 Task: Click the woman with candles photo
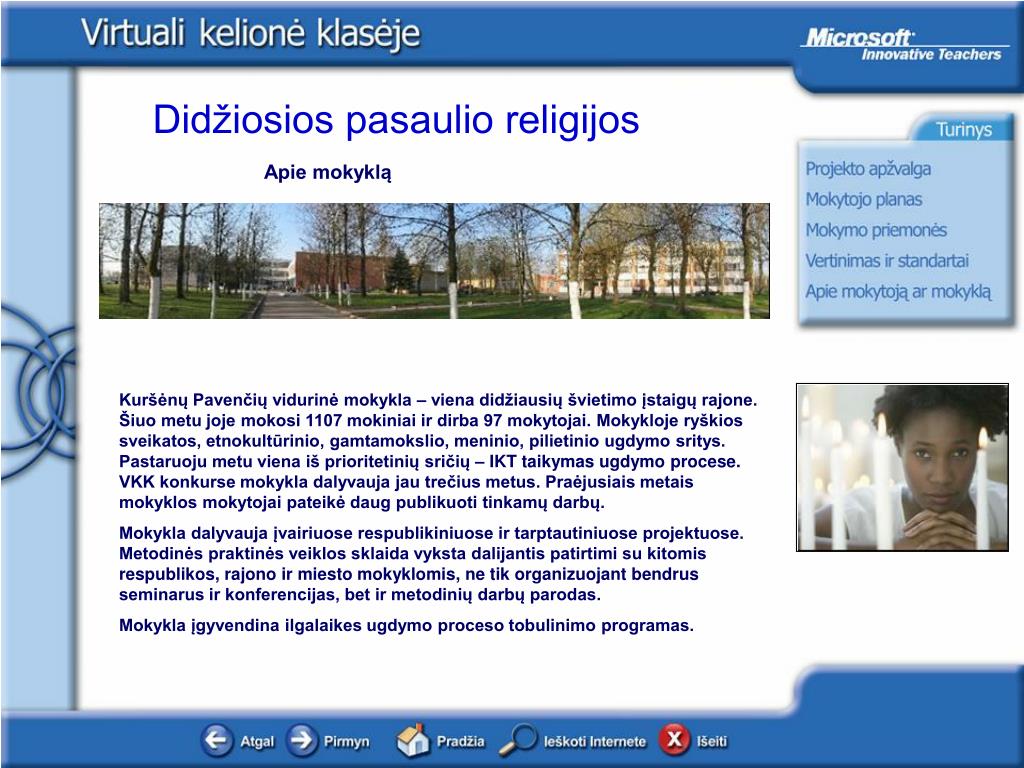tap(902, 467)
